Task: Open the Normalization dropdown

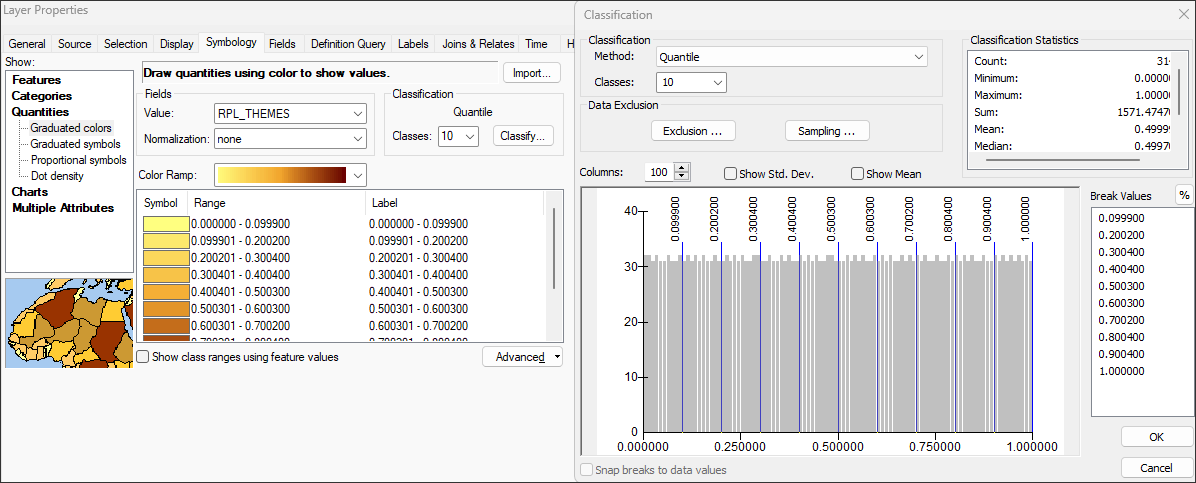Action: point(290,139)
